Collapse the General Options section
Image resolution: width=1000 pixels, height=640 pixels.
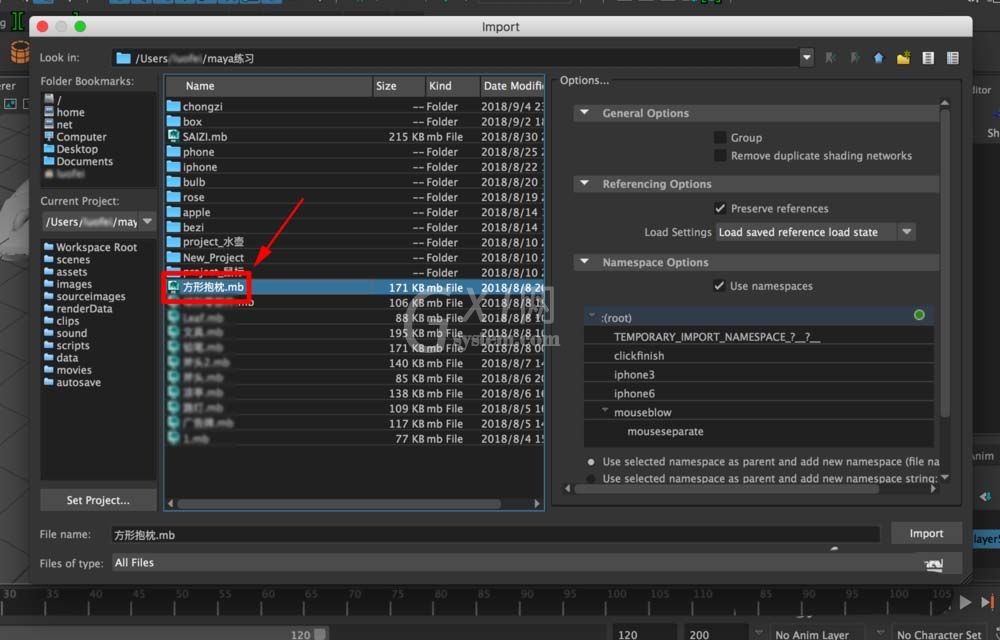tap(584, 113)
